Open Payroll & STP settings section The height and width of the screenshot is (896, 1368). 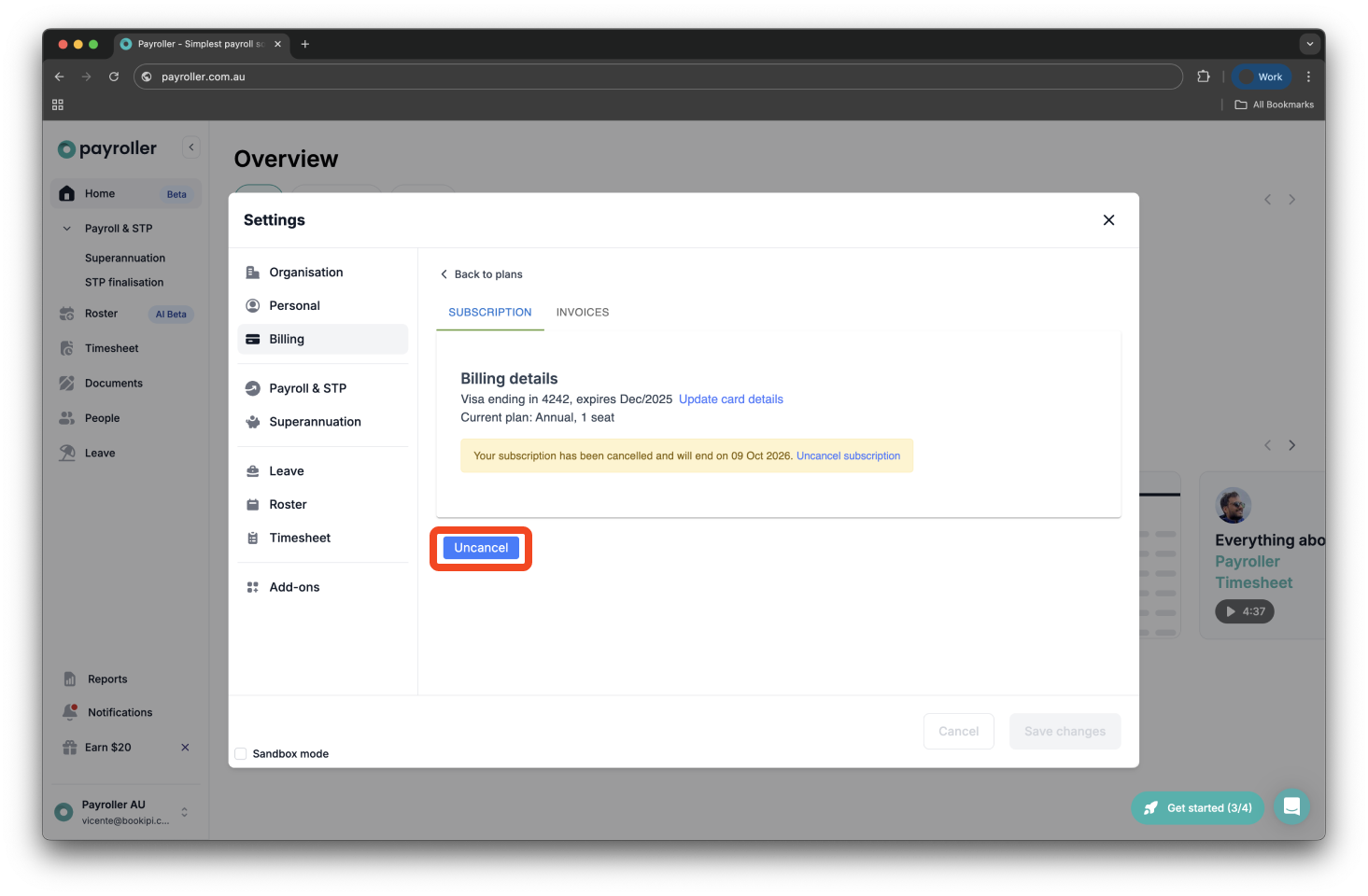pyautogui.click(x=323, y=388)
